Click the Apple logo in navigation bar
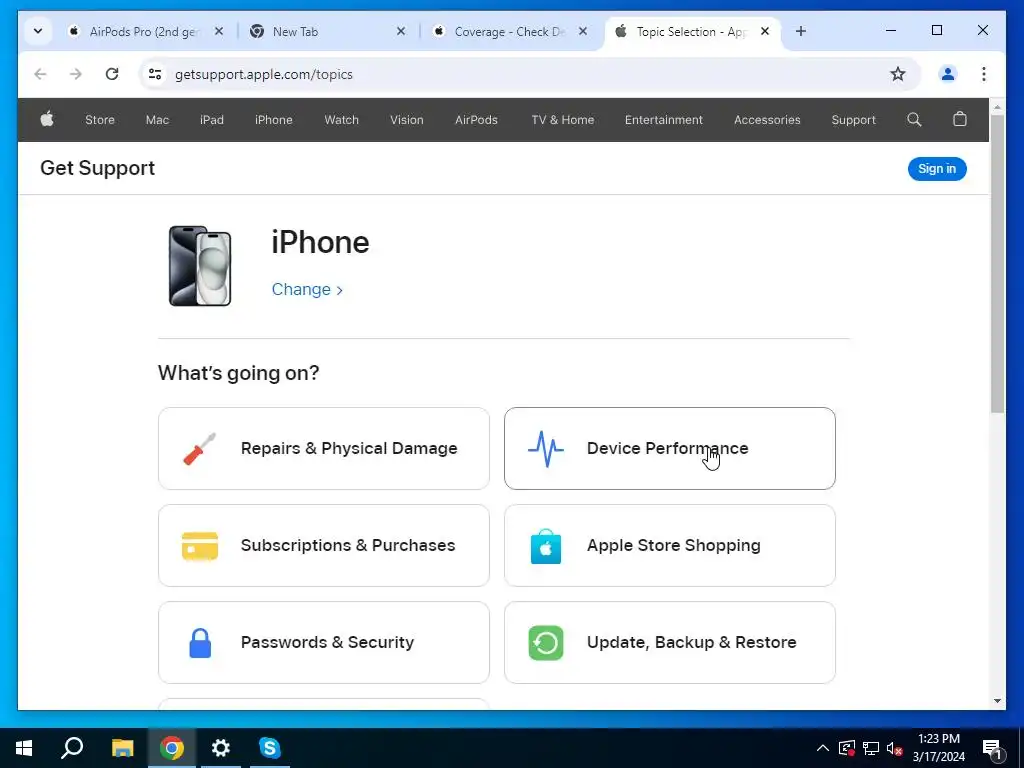Image resolution: width=1024 pixels, height=768 pixels. click(47, 120)
